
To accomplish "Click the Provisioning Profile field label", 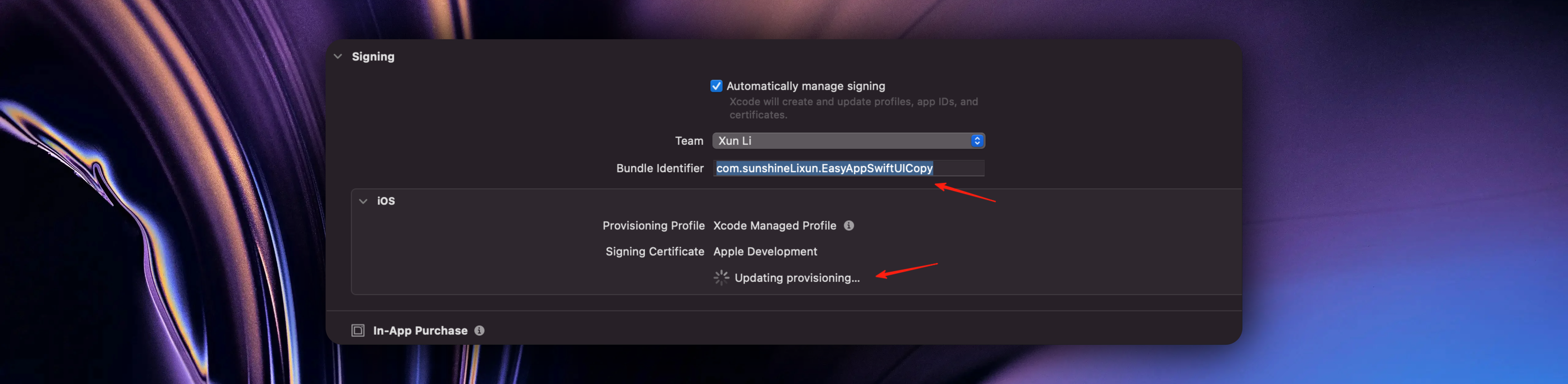I will click(653, 226).
